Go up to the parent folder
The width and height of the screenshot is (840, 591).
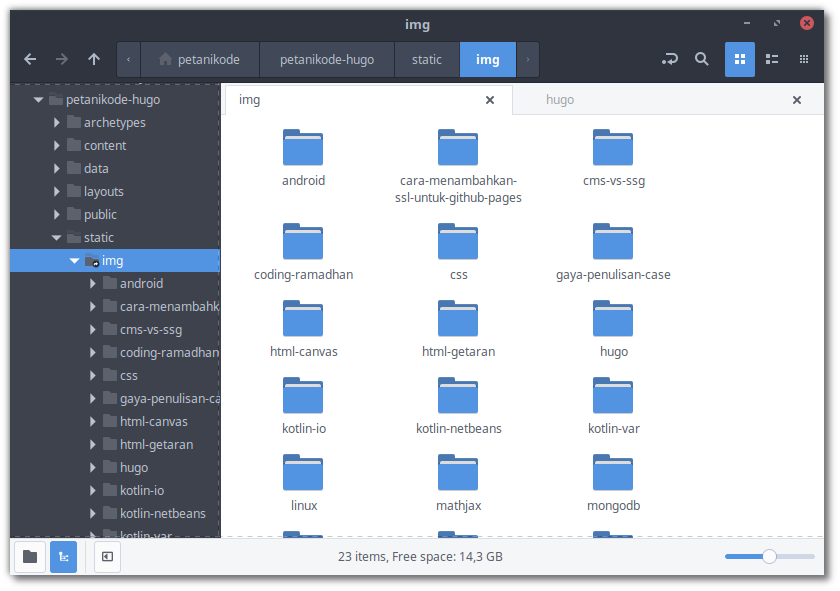pos(94,60)
